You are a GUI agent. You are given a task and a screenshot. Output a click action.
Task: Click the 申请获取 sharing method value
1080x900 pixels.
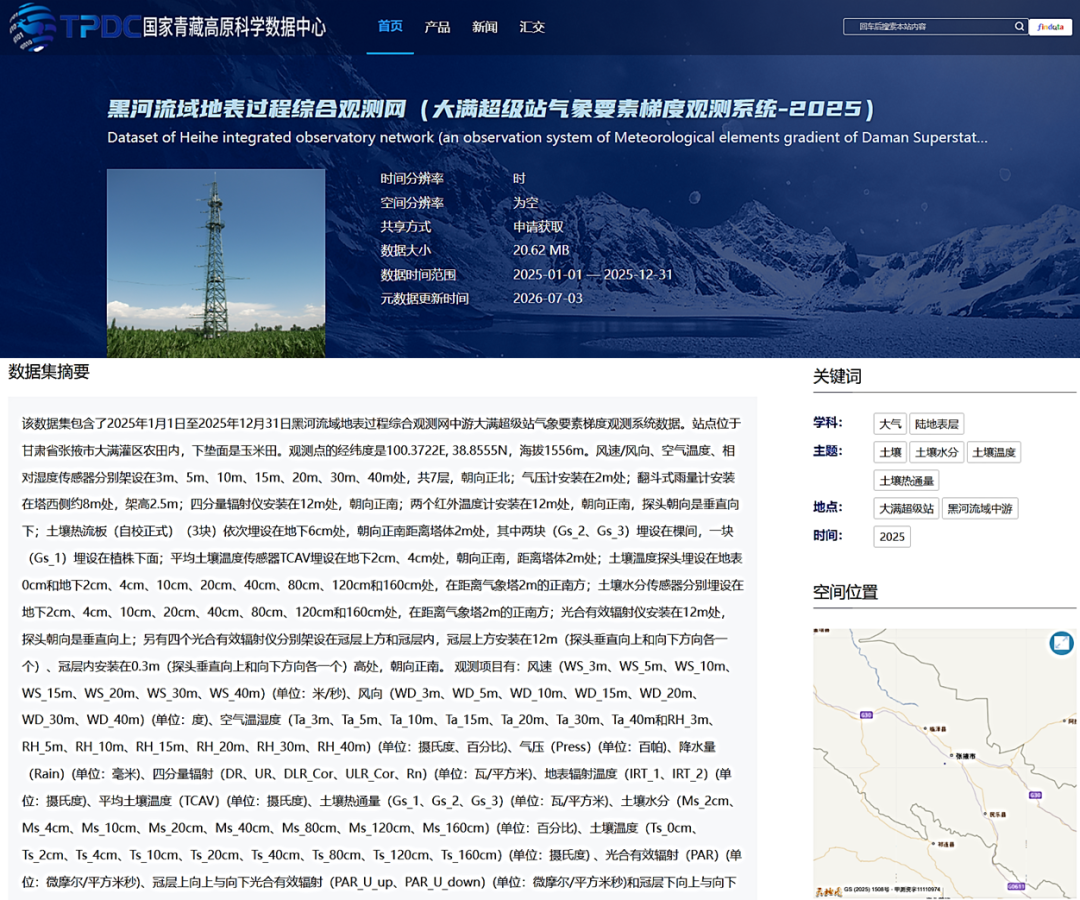point(538,227)
